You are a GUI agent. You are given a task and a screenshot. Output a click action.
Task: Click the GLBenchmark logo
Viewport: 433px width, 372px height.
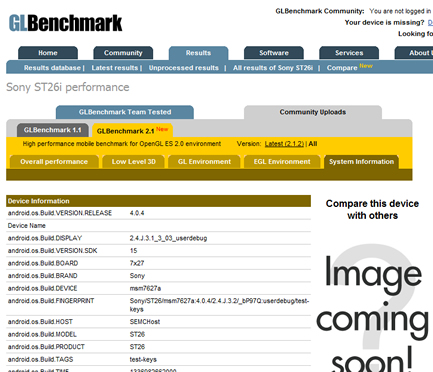pyautogui.click(x=65, y=23)
